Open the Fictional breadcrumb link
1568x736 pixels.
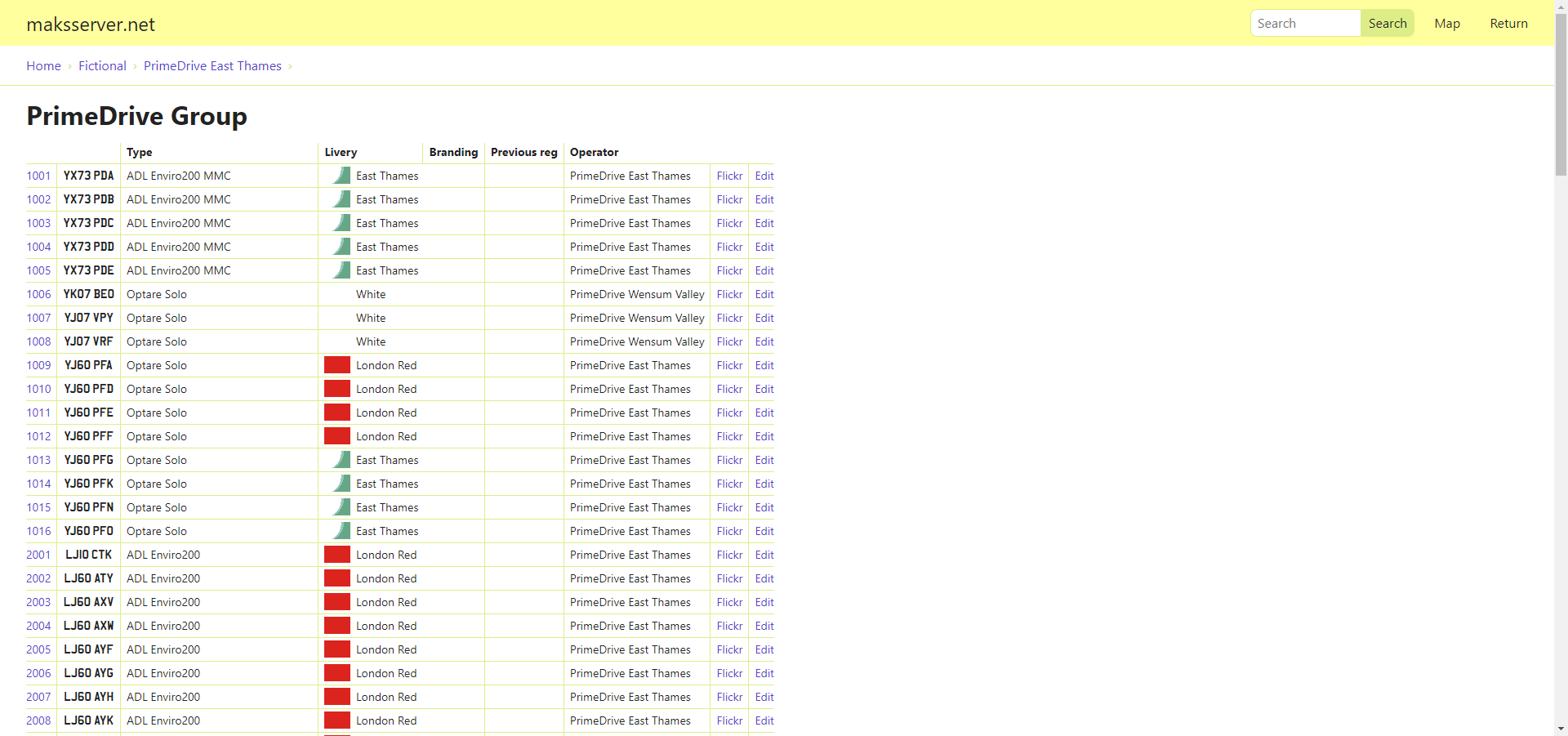(x=102, y=66)
